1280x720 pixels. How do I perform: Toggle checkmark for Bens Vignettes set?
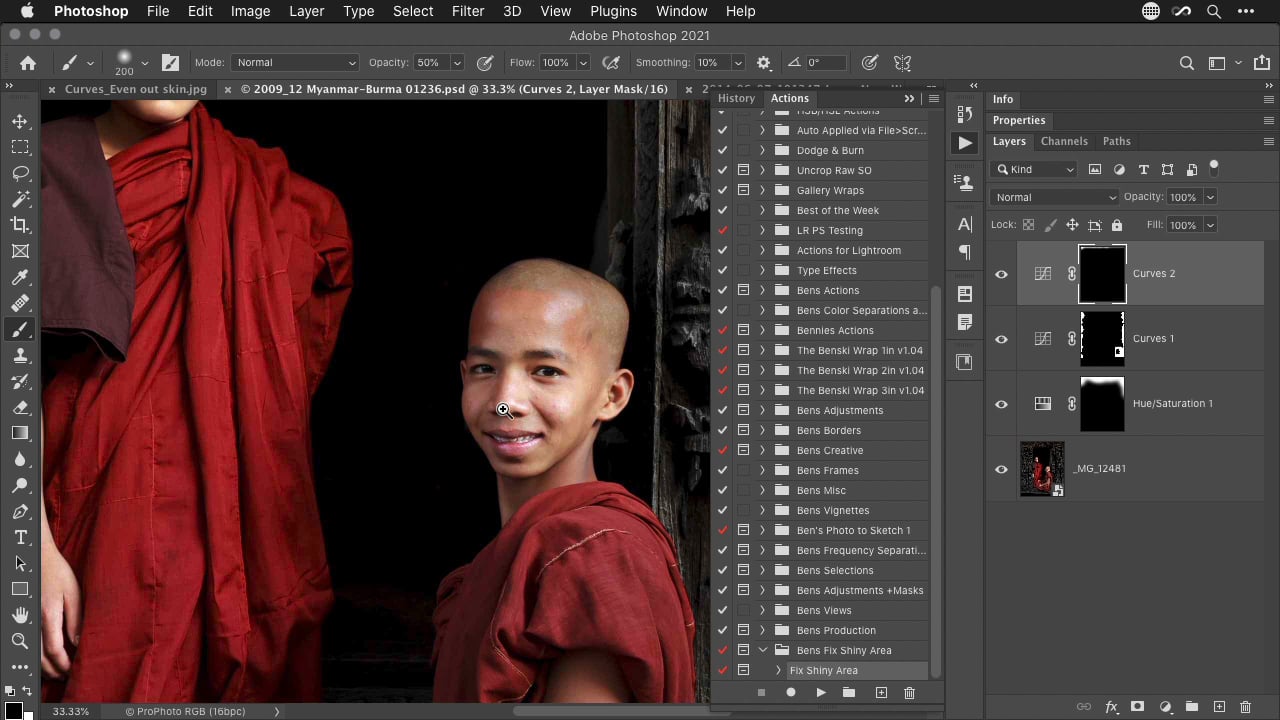pos(723,510)
